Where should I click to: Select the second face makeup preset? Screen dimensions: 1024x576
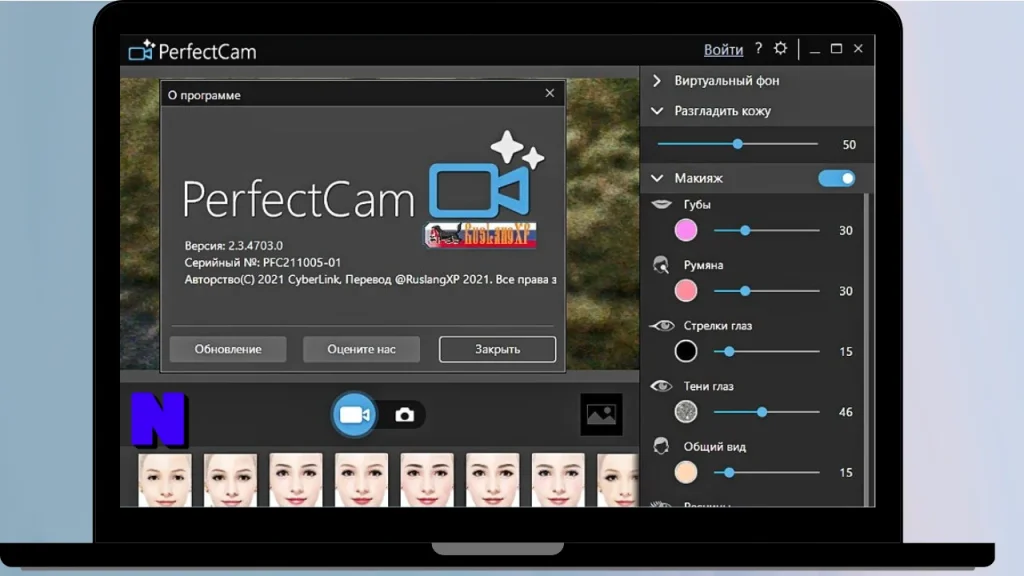(230, 480)
